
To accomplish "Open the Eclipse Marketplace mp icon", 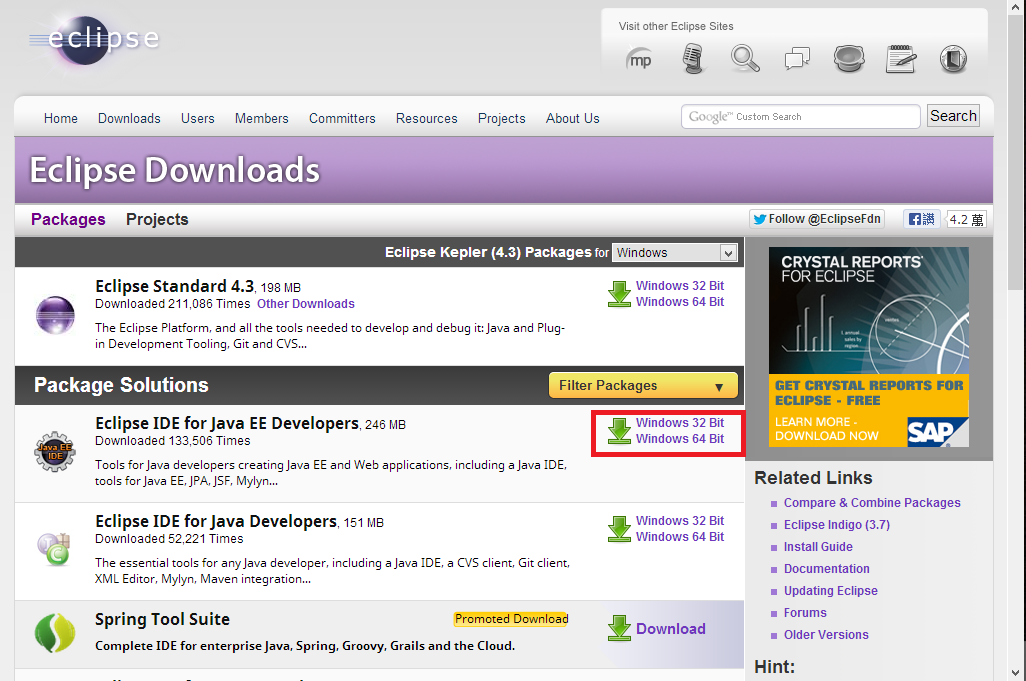I will 639,60.
